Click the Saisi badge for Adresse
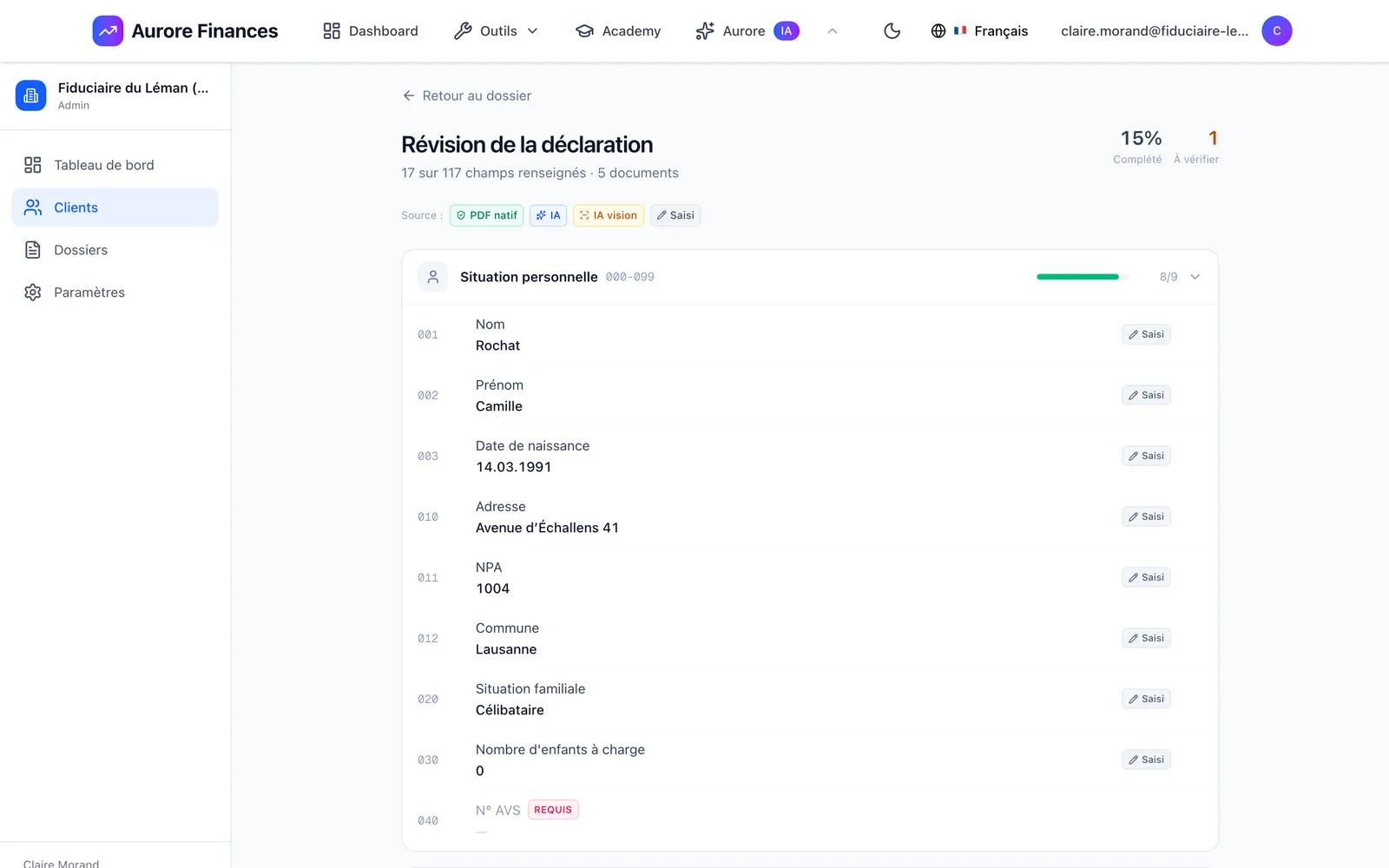This screenshot has height=868, width=1389. tap(1146, 516)
